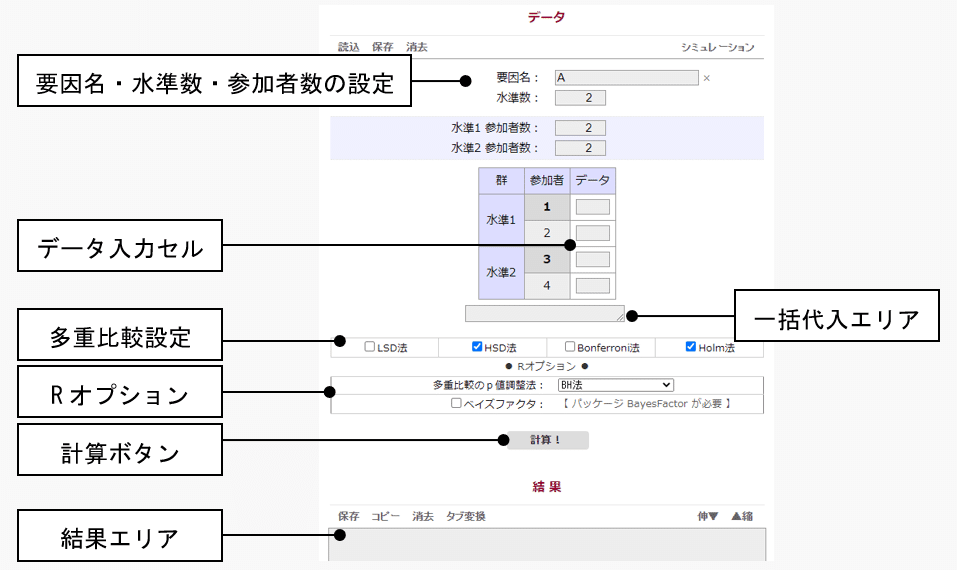Open the シミュレーション link

pos(718,47)
